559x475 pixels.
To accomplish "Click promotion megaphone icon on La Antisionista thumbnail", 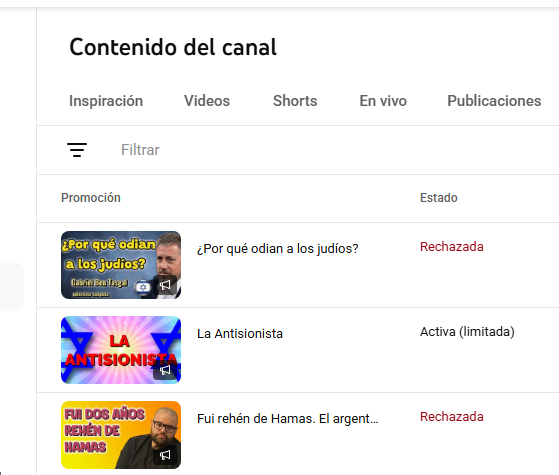I will pos(165,370).
